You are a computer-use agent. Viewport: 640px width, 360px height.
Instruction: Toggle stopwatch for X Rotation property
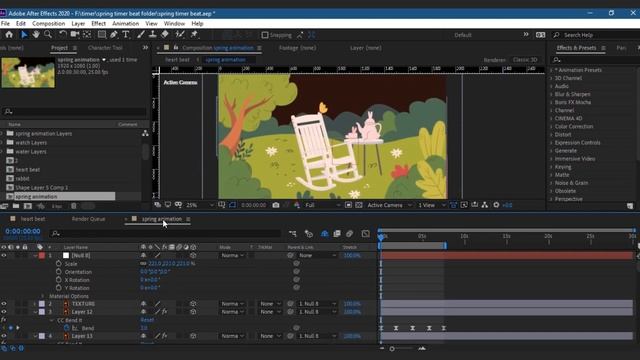tap(59, 280)
